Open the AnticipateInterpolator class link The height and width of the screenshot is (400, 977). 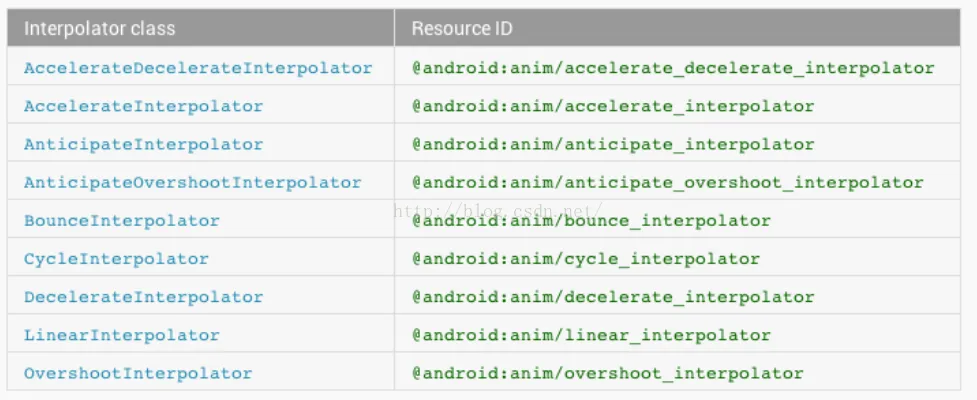pyautogui.click(x=143, y=145)
